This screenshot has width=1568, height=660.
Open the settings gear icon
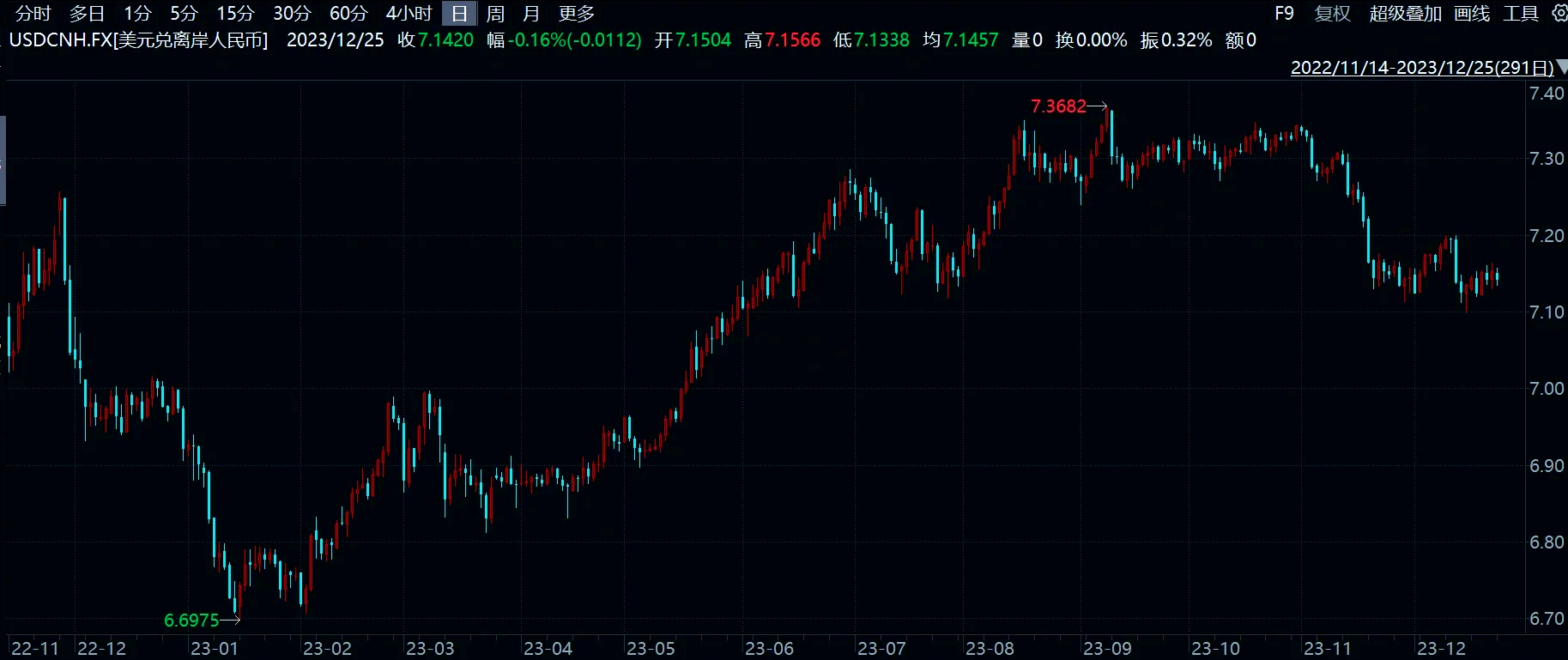click(1559, 13)
